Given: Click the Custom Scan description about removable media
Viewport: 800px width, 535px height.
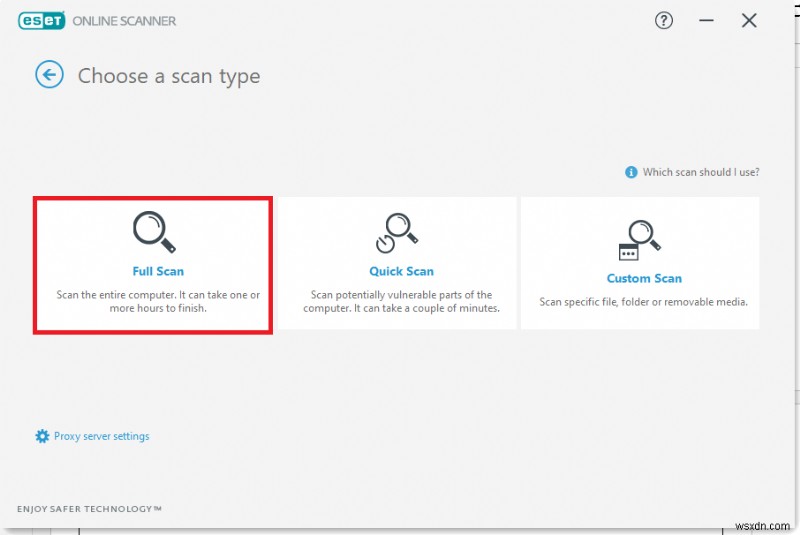Looking at the screenshot, I should 643,302.
